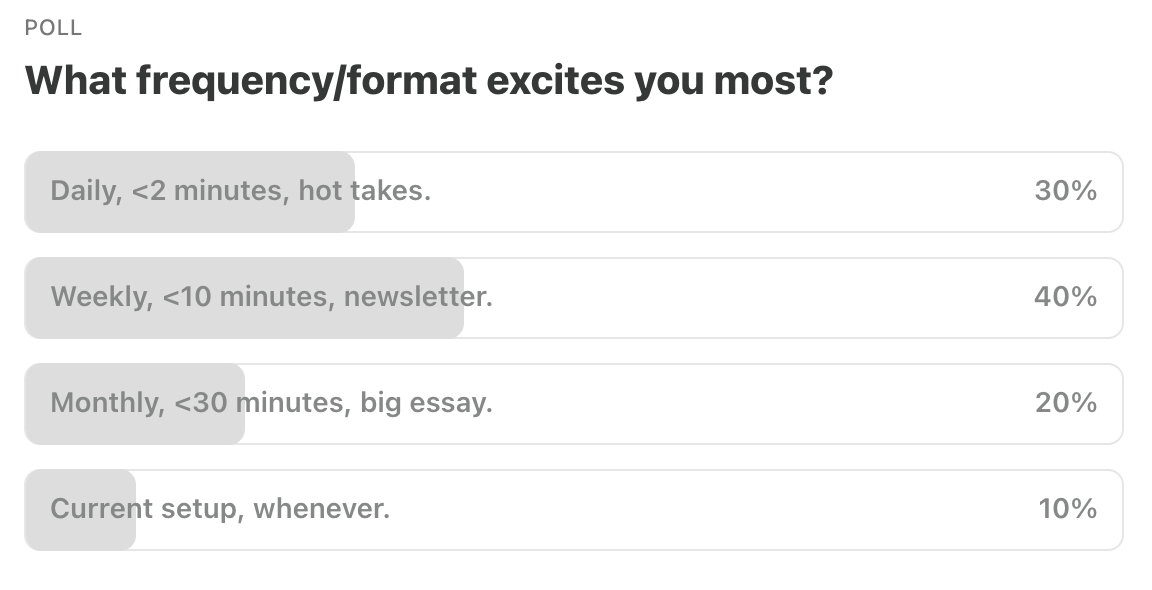Image resolution: width=1152 pixels, height=590 pixels.
Task: Click the 20% result label
Action: pyautogui.click(x=1066, y=403)
